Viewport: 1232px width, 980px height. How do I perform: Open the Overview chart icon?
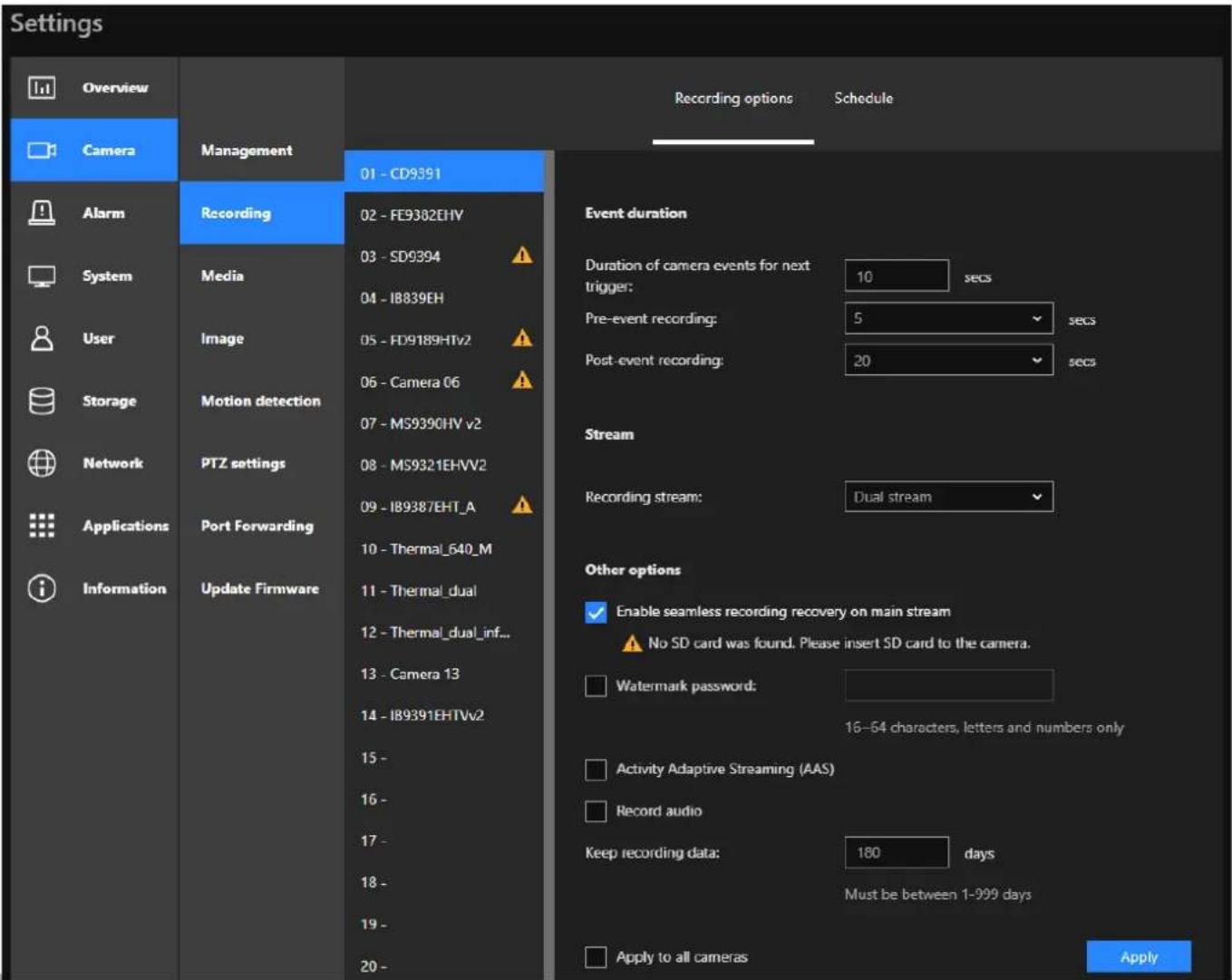[x=42, y=87]
